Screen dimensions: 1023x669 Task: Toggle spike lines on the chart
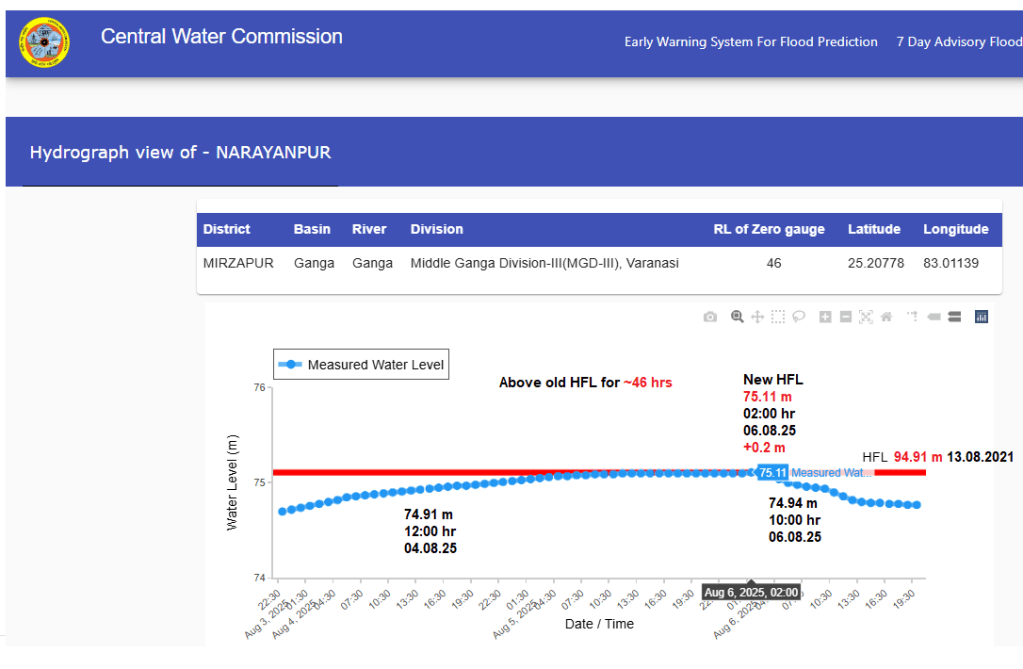click(912, 317)
